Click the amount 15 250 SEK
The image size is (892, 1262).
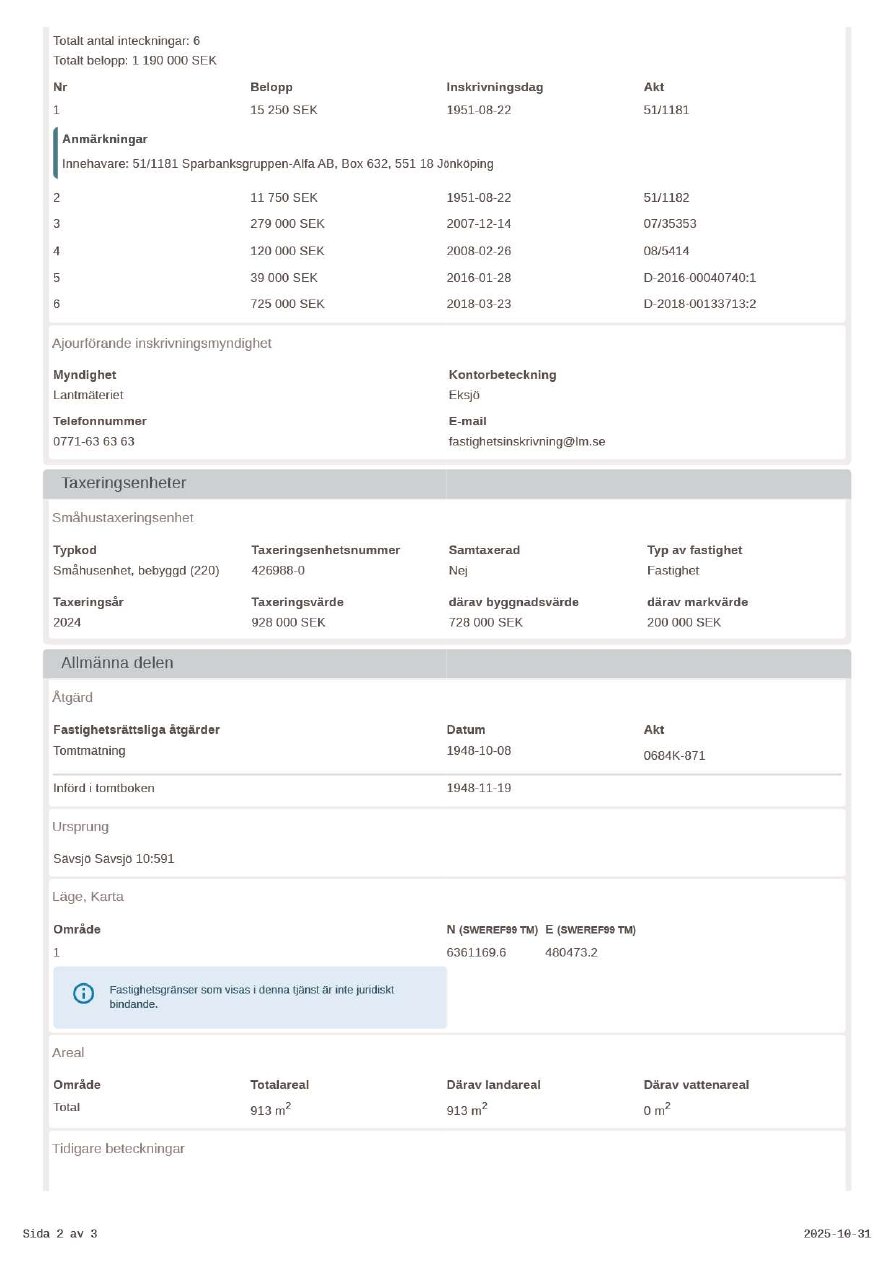284,110
